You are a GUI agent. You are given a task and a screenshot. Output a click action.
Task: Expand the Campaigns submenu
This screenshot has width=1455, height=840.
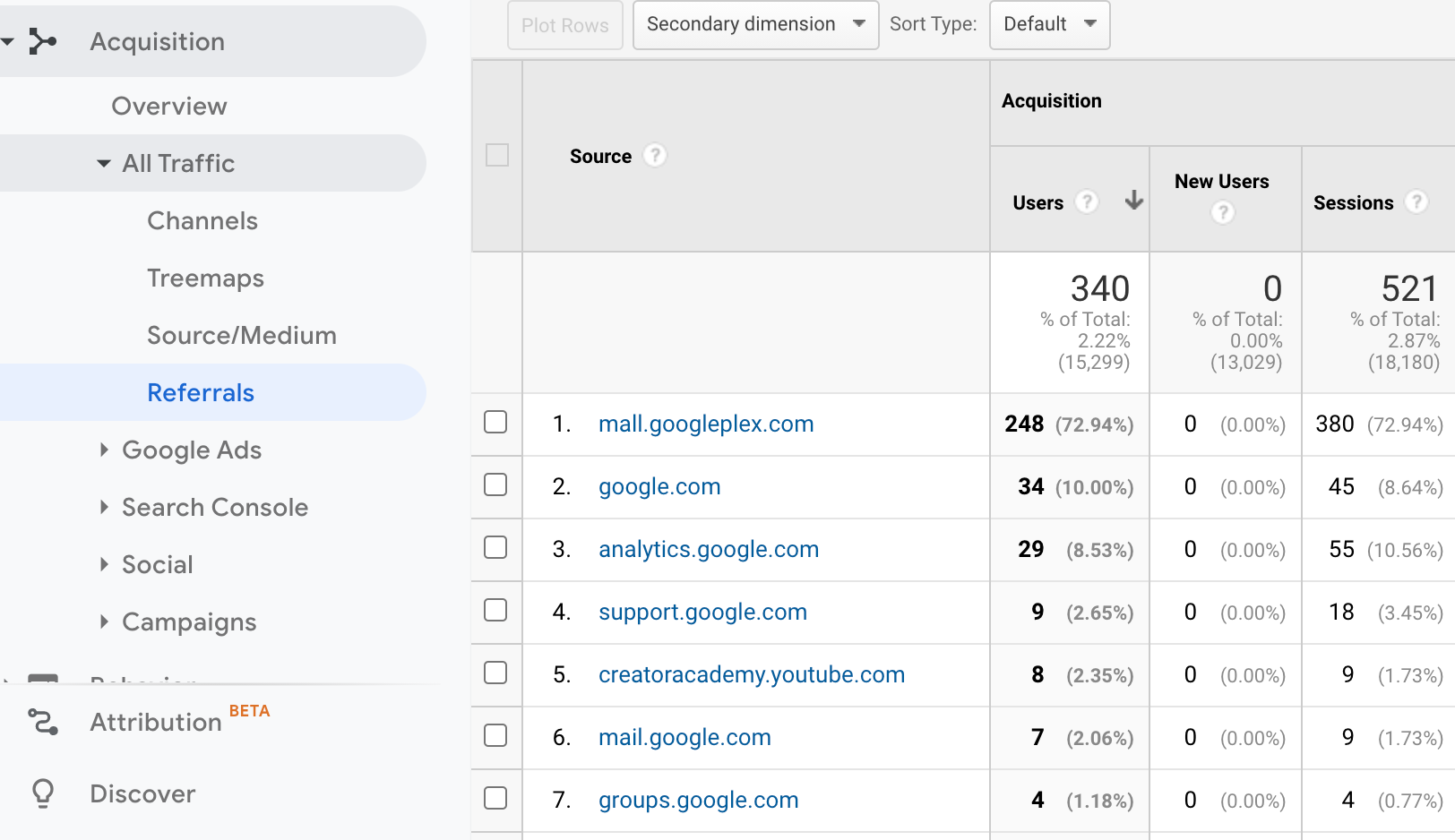[x=104, y=621]
